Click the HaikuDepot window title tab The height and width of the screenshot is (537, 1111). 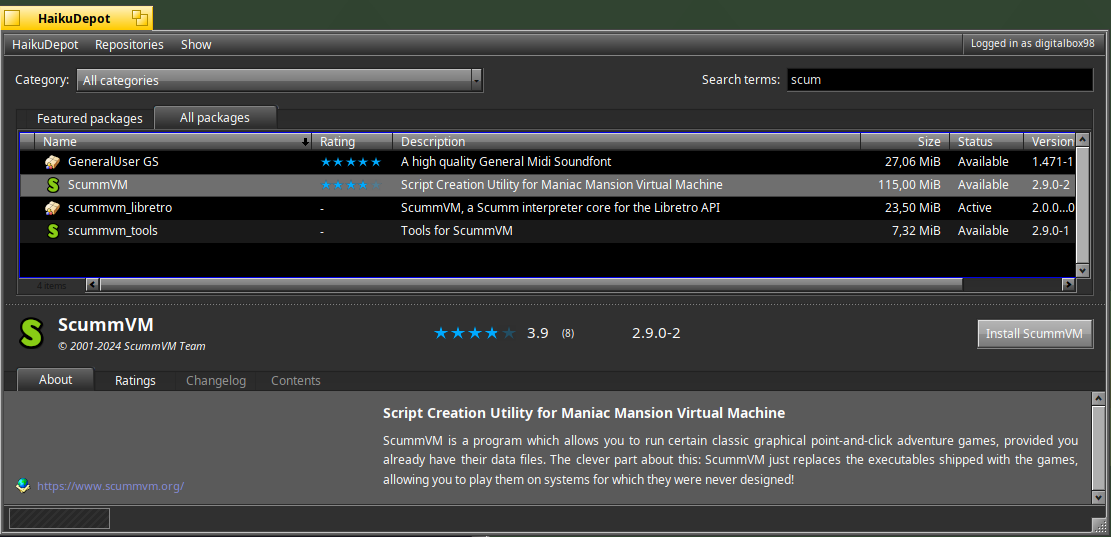77,18
